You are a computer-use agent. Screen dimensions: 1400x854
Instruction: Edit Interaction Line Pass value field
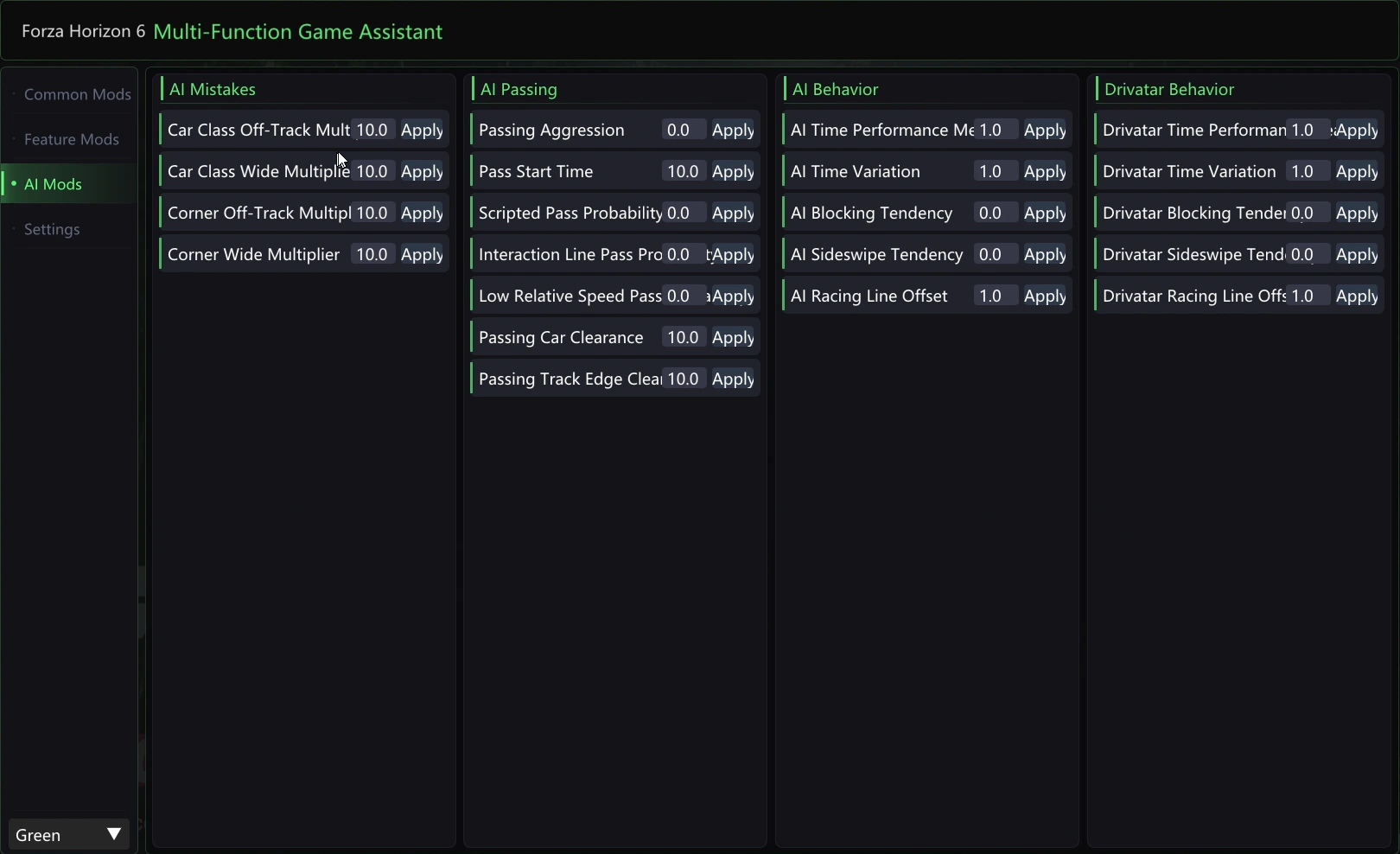point(684,254)
